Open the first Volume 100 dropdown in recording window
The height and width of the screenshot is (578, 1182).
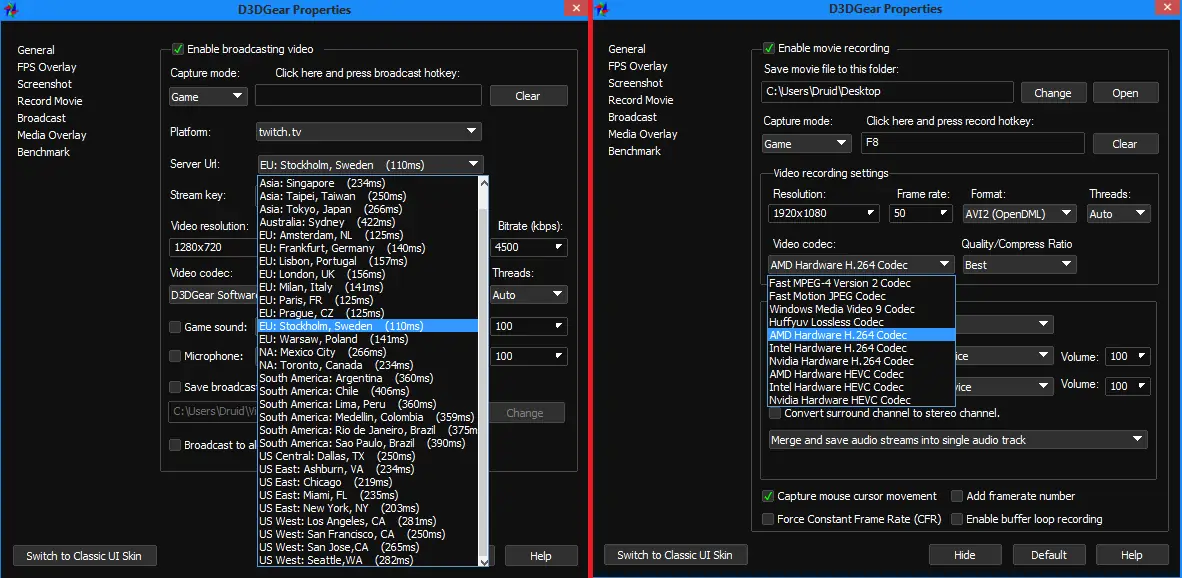[1128, 356]
